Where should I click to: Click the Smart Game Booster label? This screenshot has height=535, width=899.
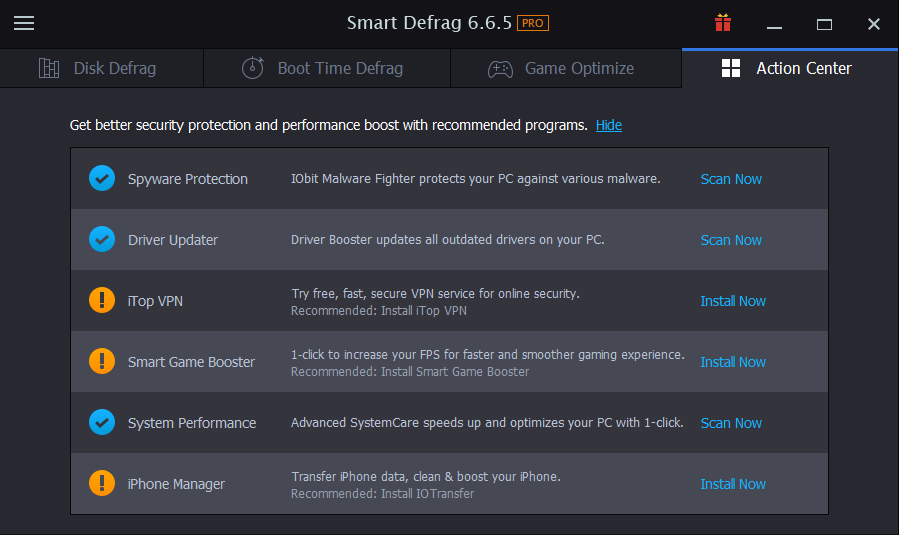[191, 362]
